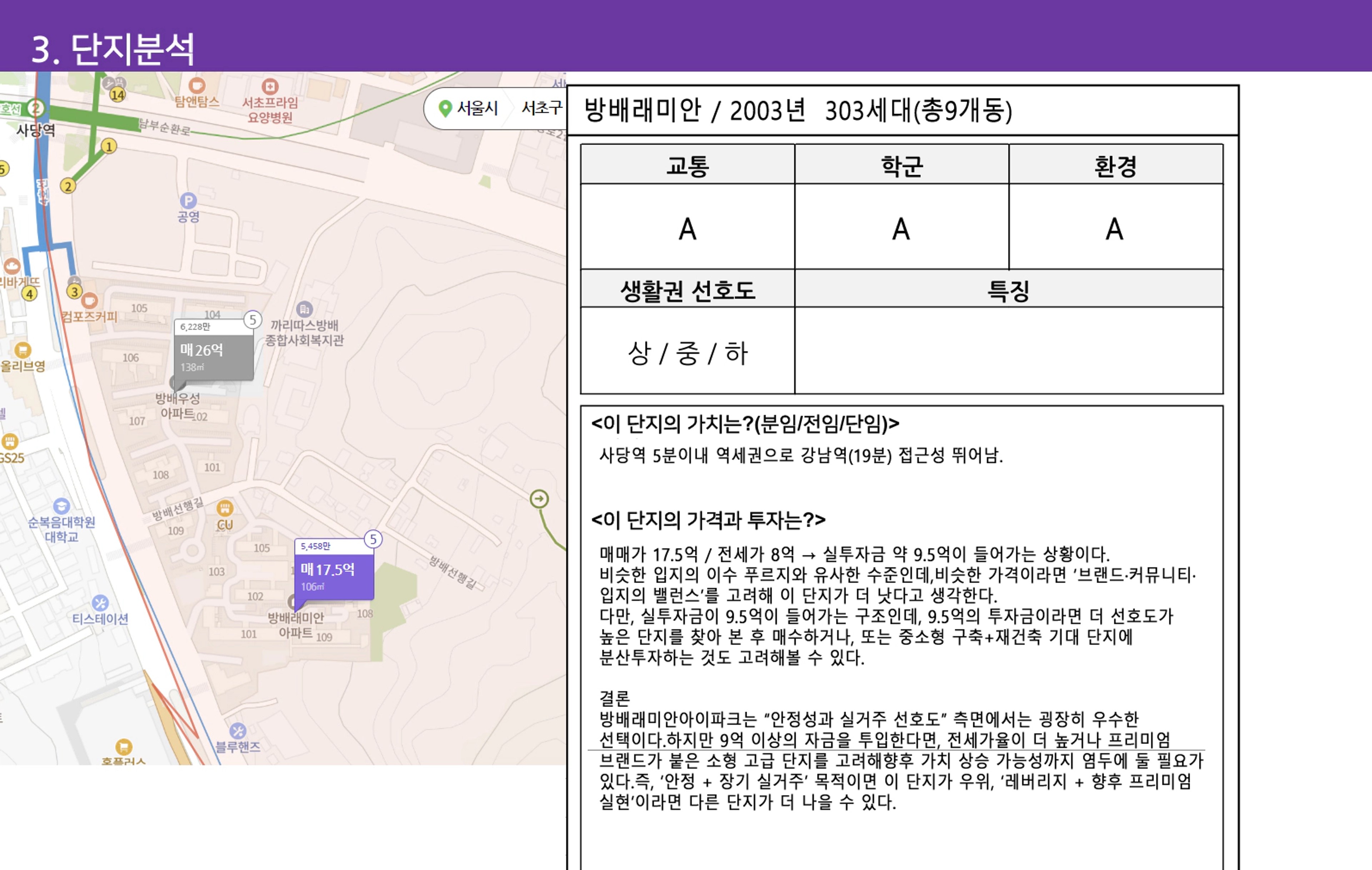Click the 상 / 중 / 하 preference cell
The width and height of the screenshot is (1372, 870).
tap(687, 352)
